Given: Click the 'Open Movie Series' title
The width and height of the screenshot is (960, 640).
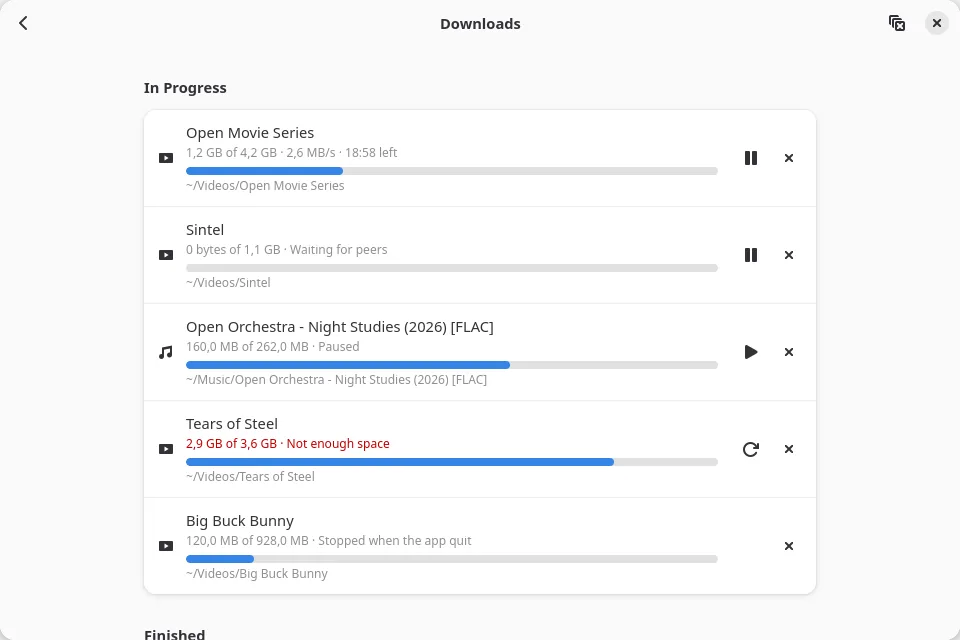Looking at the screenshot, I should pyautogui.click(x=250, y=133).
